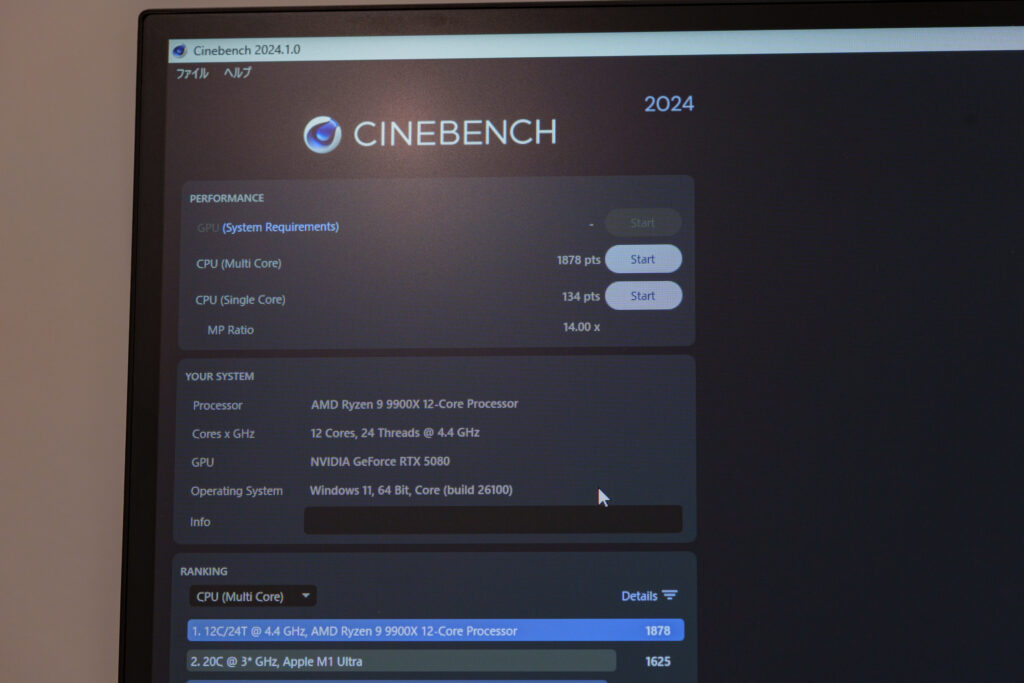The width and height of the screenshot is (1024, 683).
Task: Click the 12 Cores, 24 Threads @ 4.4 GHz text
Action: [395, 433]
